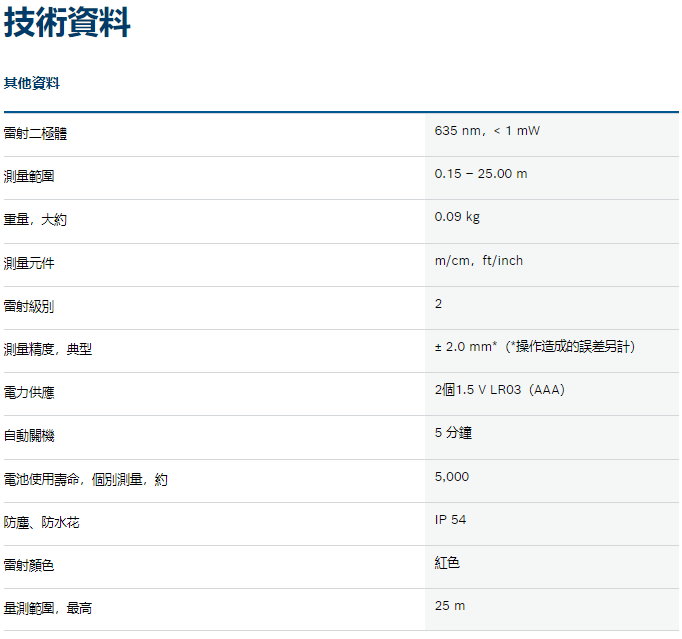This screenshot has height=639, width=682.
Task: Click the 0.09 kg weight value
Action: click(457, 217)
